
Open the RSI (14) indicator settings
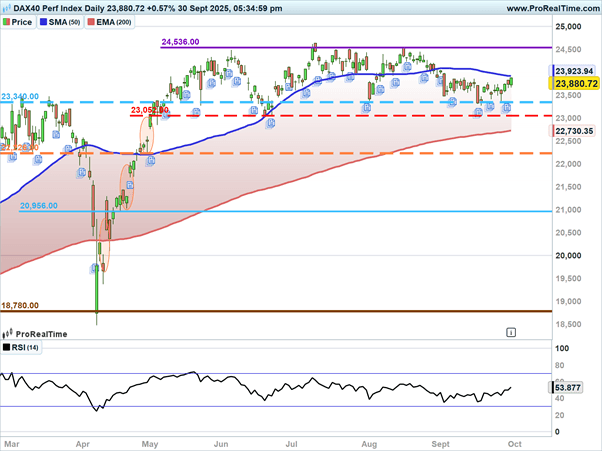coord(24,348)
